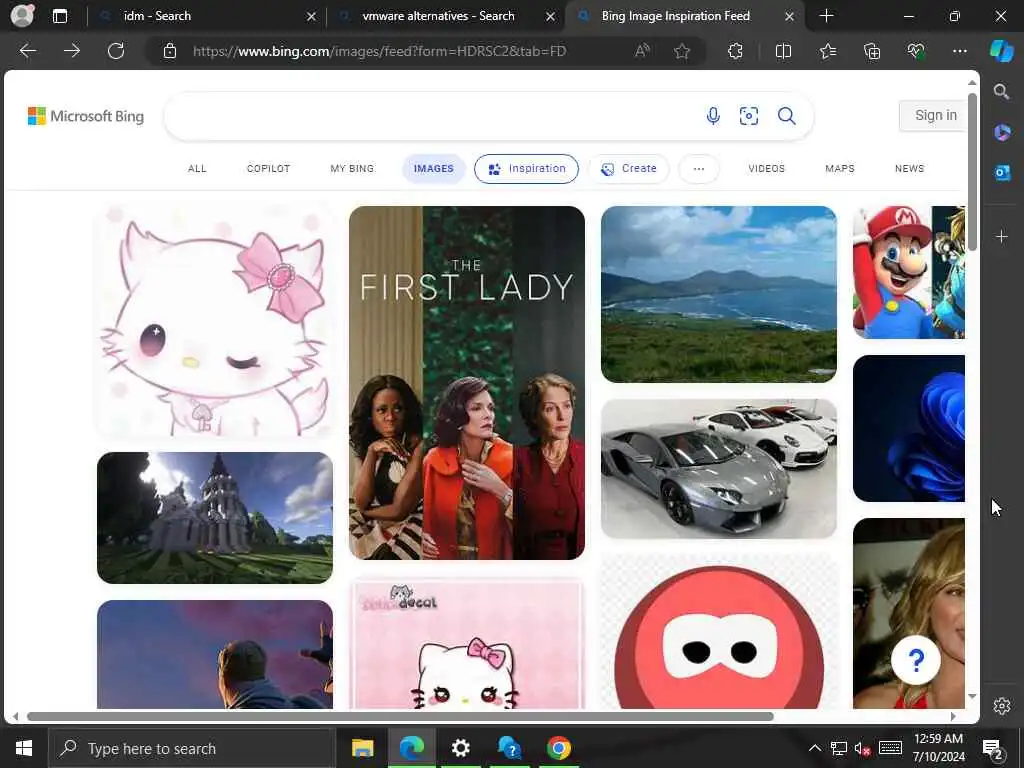Click Bing search magnifier button
The width and height of the screenshot is (1024, 768).
pyautogui.click(x=787, y=116)
